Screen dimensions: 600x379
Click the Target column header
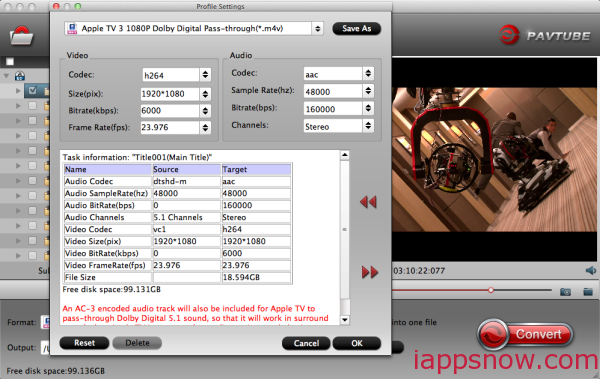click(256, 169)
